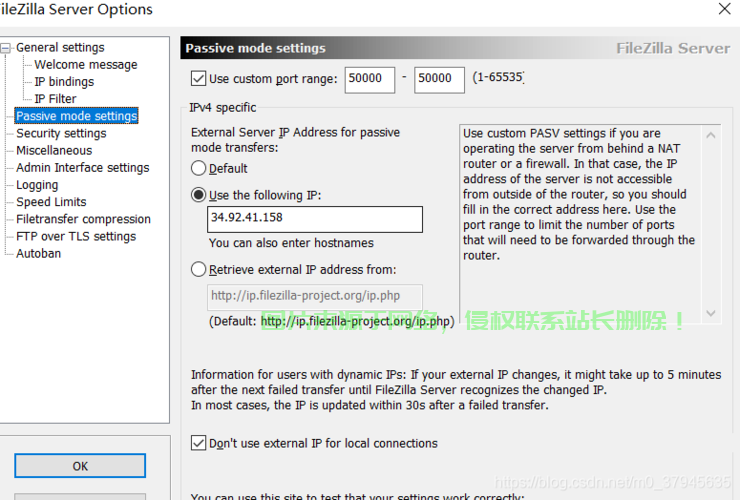Open Miscellaneous settings page
The width and height of the screenshot is (740, 500).
pos(54,151)
